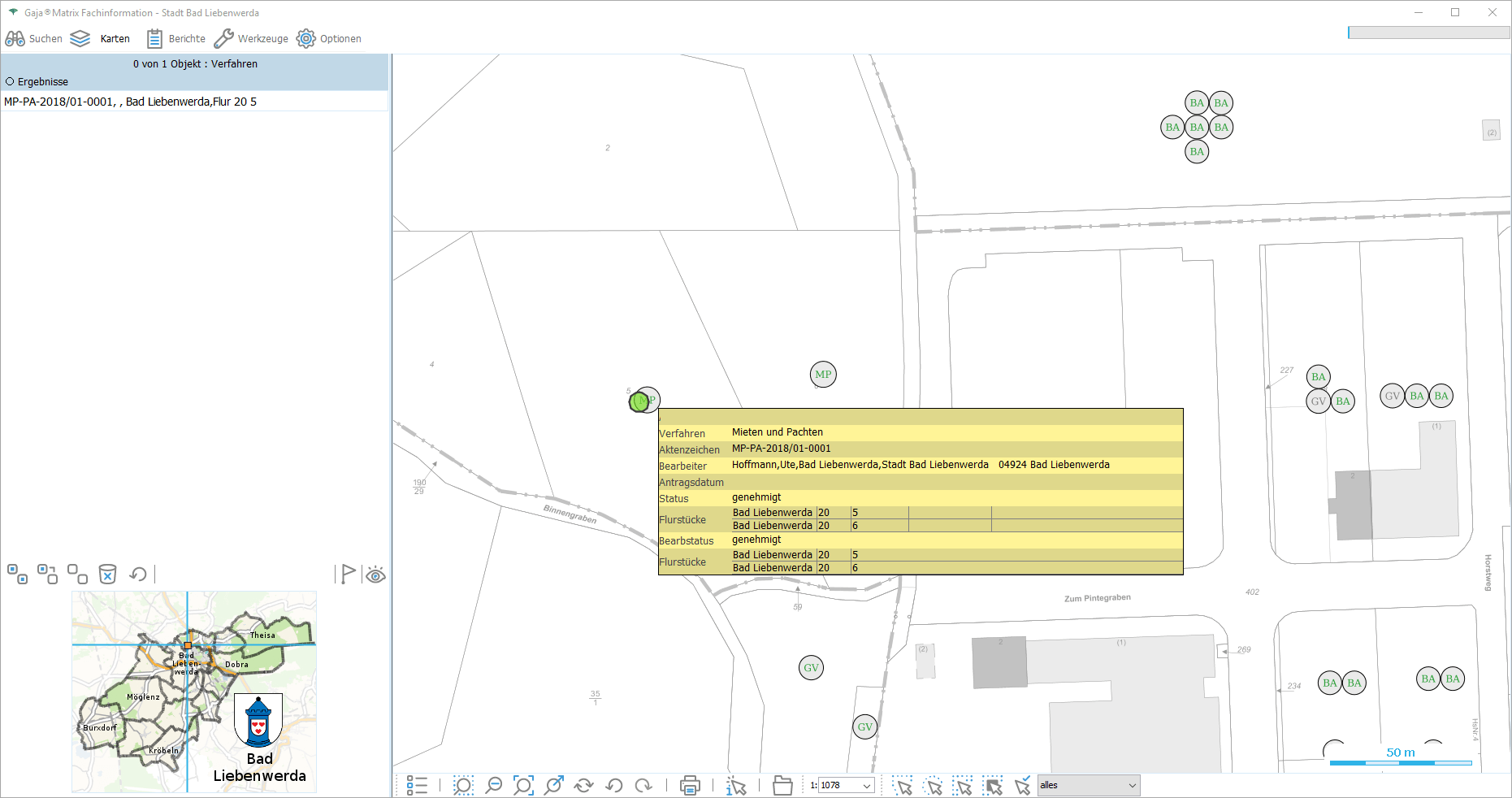Click the refresh map arrows icon
The height and width of the screenshot is (798, 1512).
583,785
